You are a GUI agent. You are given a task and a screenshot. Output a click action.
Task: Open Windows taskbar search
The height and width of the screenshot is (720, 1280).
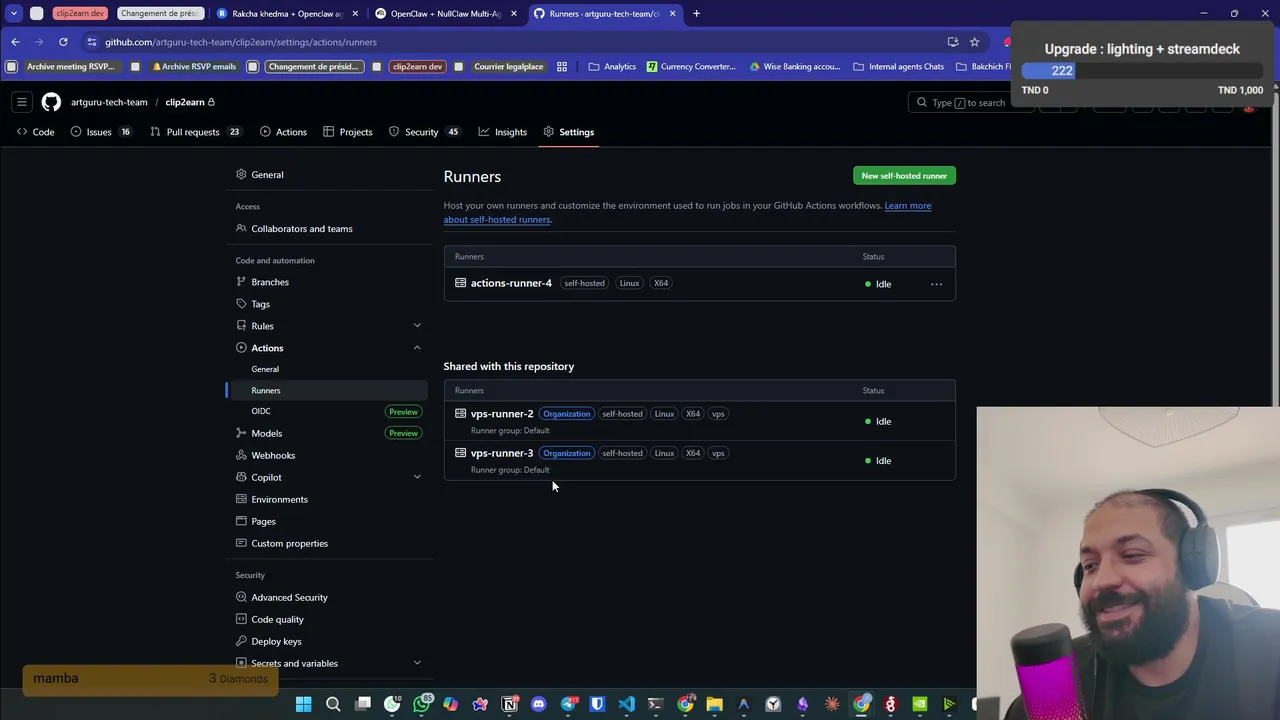(x=333, y=704)
